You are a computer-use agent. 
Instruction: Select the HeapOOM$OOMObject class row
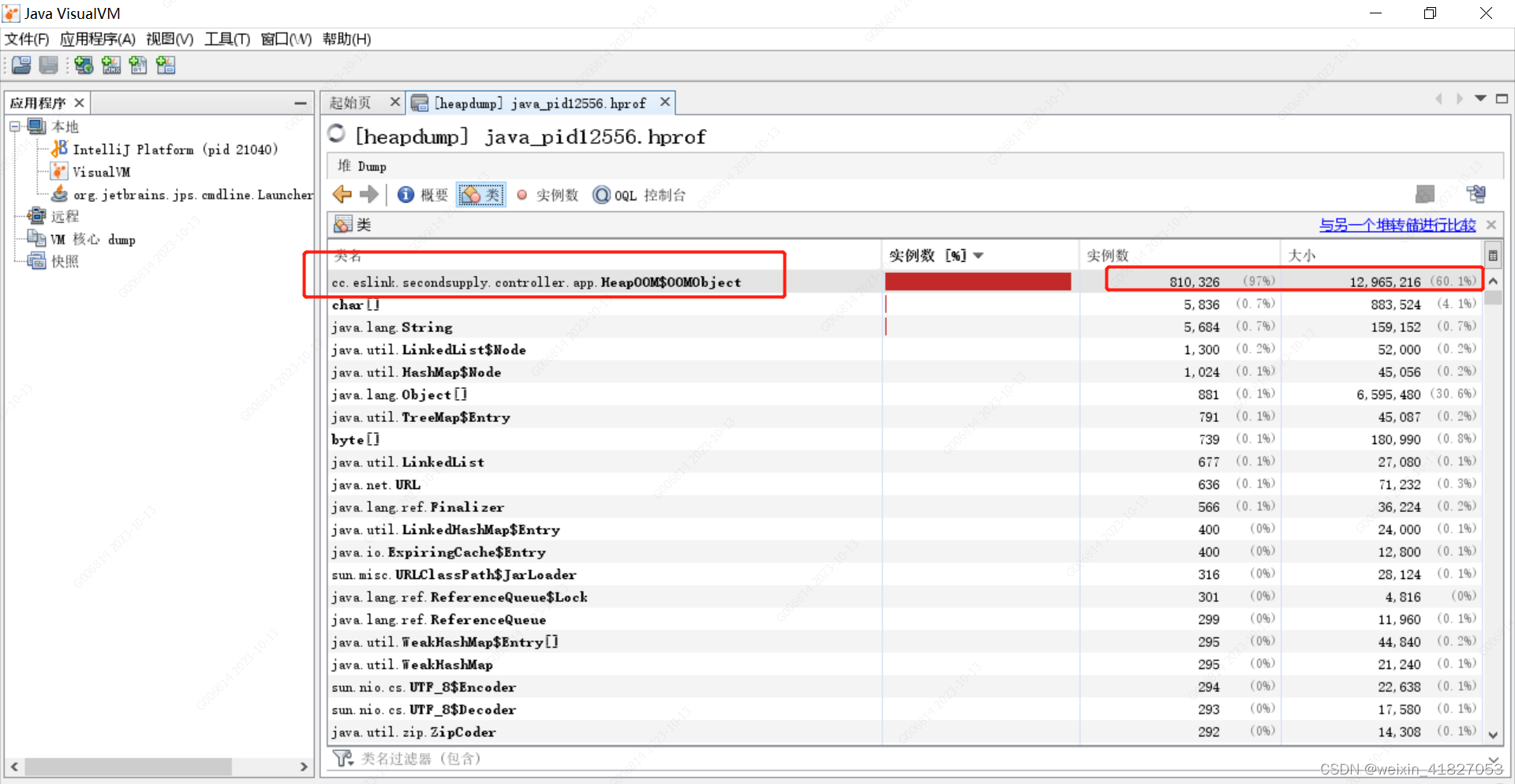(x=906, y=282)
